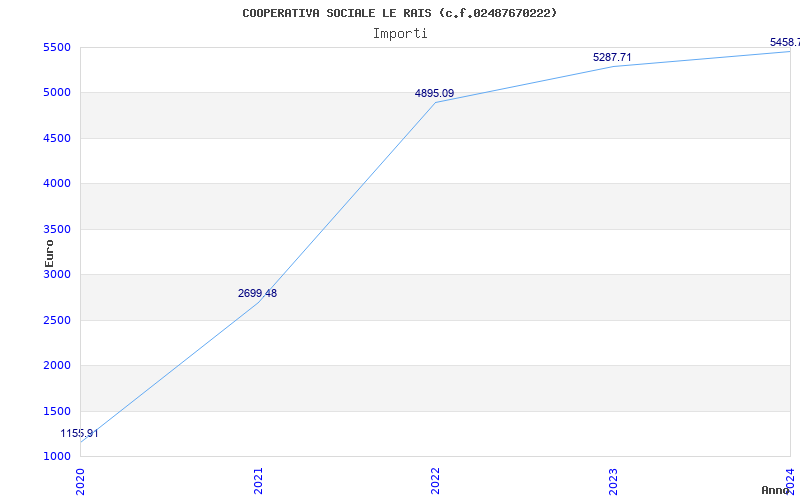Select the Importi subtitle text
Viewport: 800px width, 500px height.
(400, 34)
